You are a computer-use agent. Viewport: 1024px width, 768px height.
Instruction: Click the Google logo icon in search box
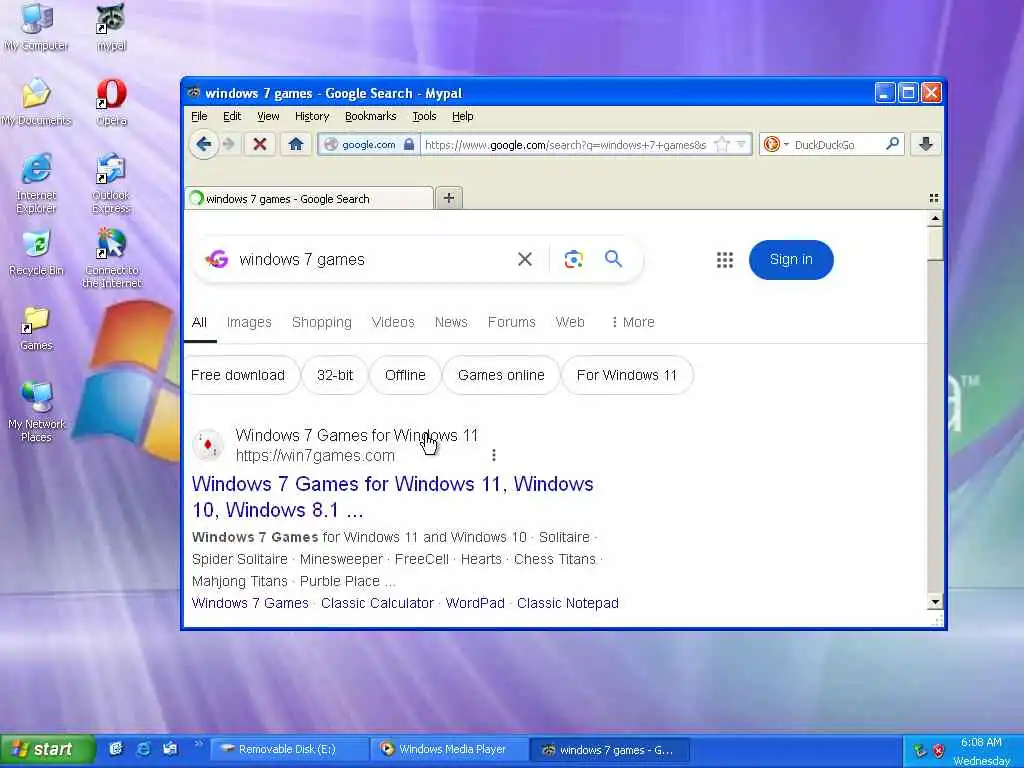[217, 259]
